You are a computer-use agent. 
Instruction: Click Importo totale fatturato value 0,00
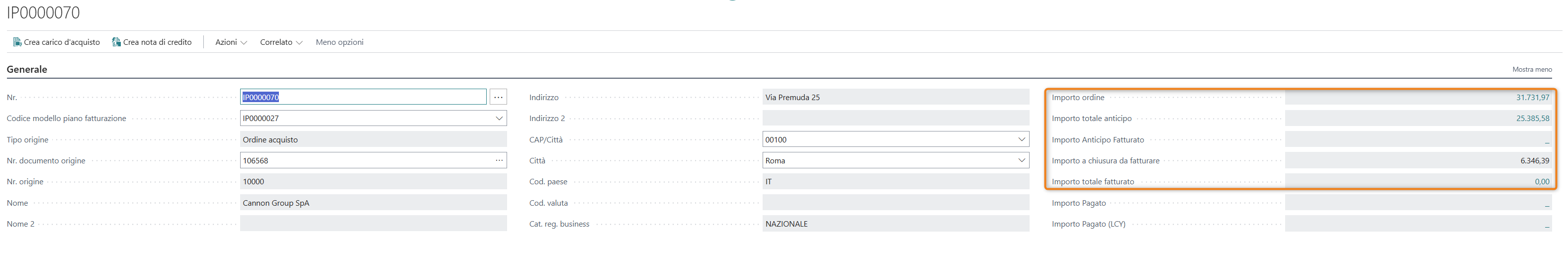1541,182
